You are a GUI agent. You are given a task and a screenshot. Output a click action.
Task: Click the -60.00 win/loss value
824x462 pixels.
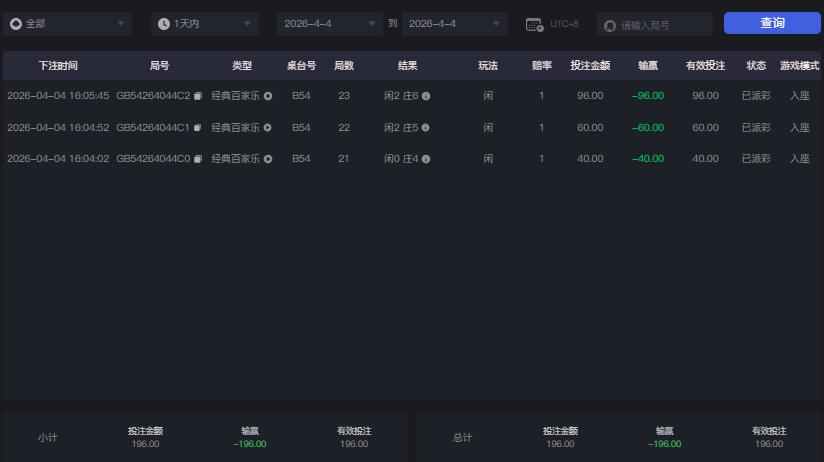pos(648,128)
